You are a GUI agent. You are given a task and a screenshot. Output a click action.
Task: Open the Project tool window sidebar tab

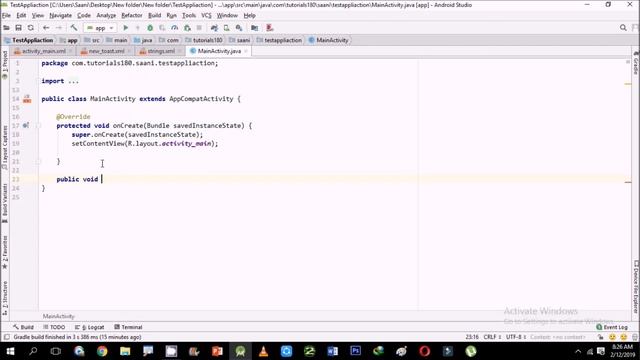(5, 65)
